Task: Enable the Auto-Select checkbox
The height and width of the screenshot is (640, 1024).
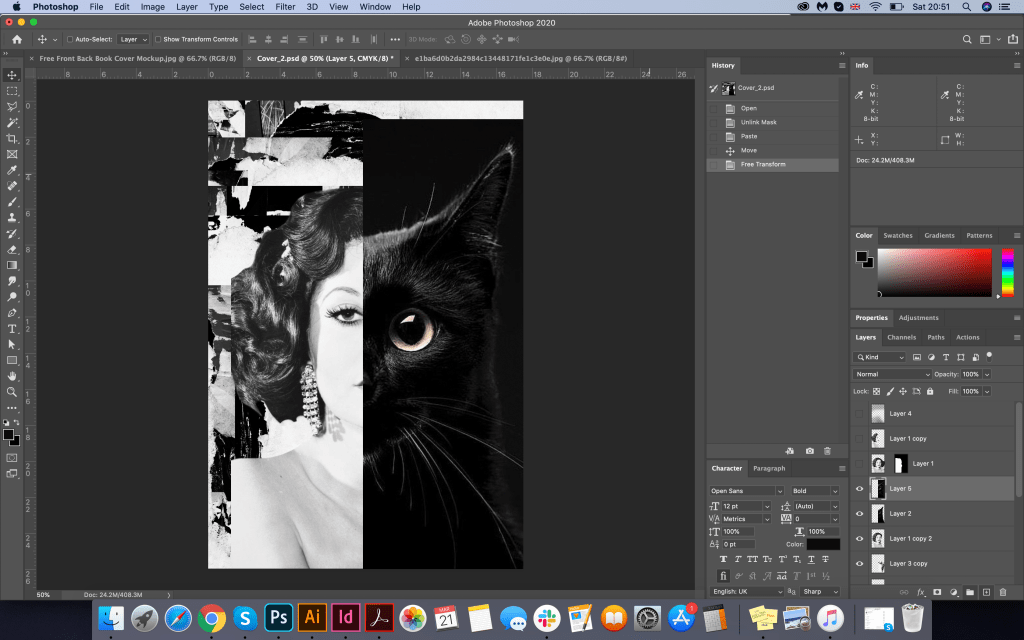Action: (x=70, y=39)
